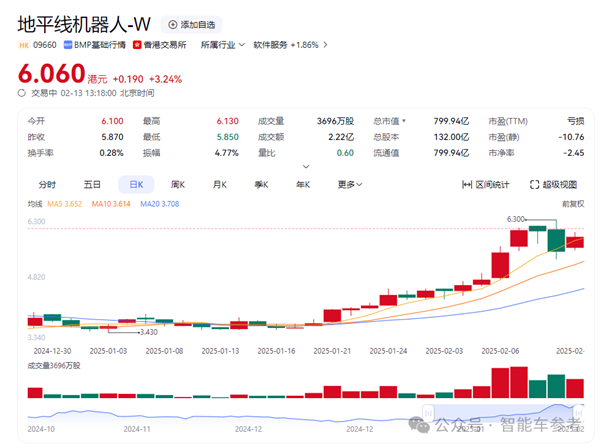
Task: Select the 五日 five-day tab
Action: [92, 184]
